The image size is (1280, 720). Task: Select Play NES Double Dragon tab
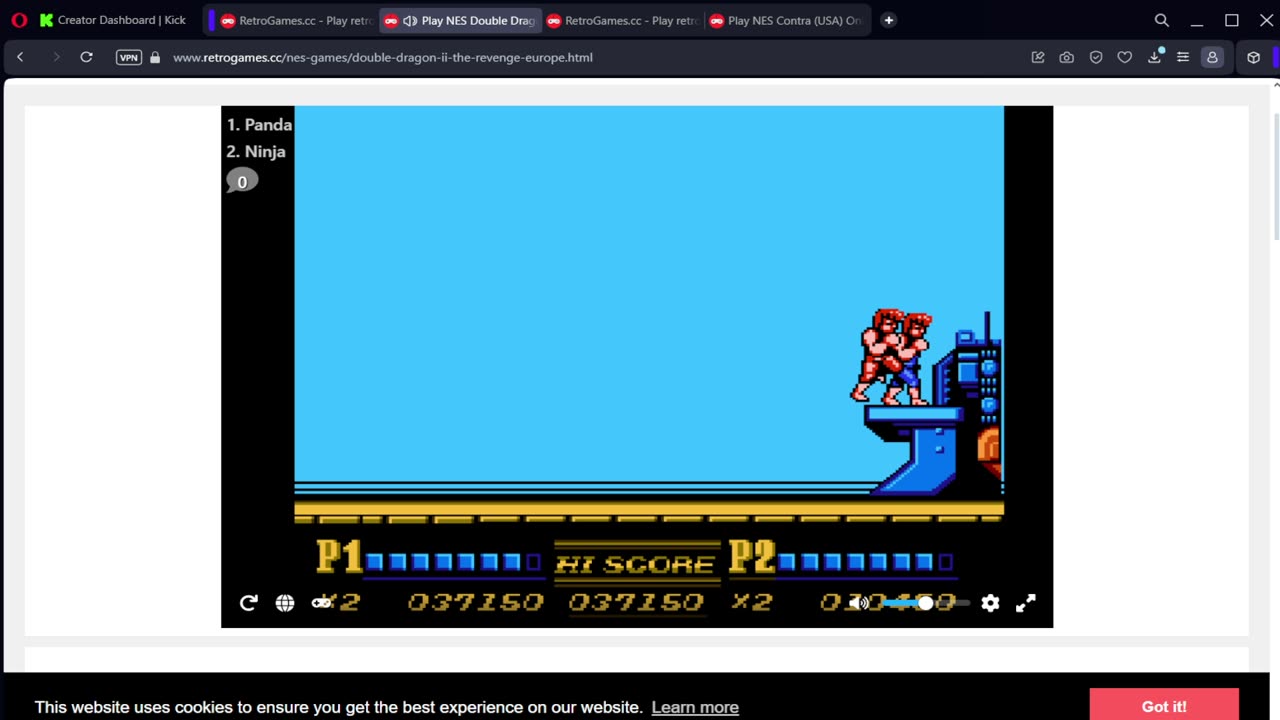click(461, 20)
